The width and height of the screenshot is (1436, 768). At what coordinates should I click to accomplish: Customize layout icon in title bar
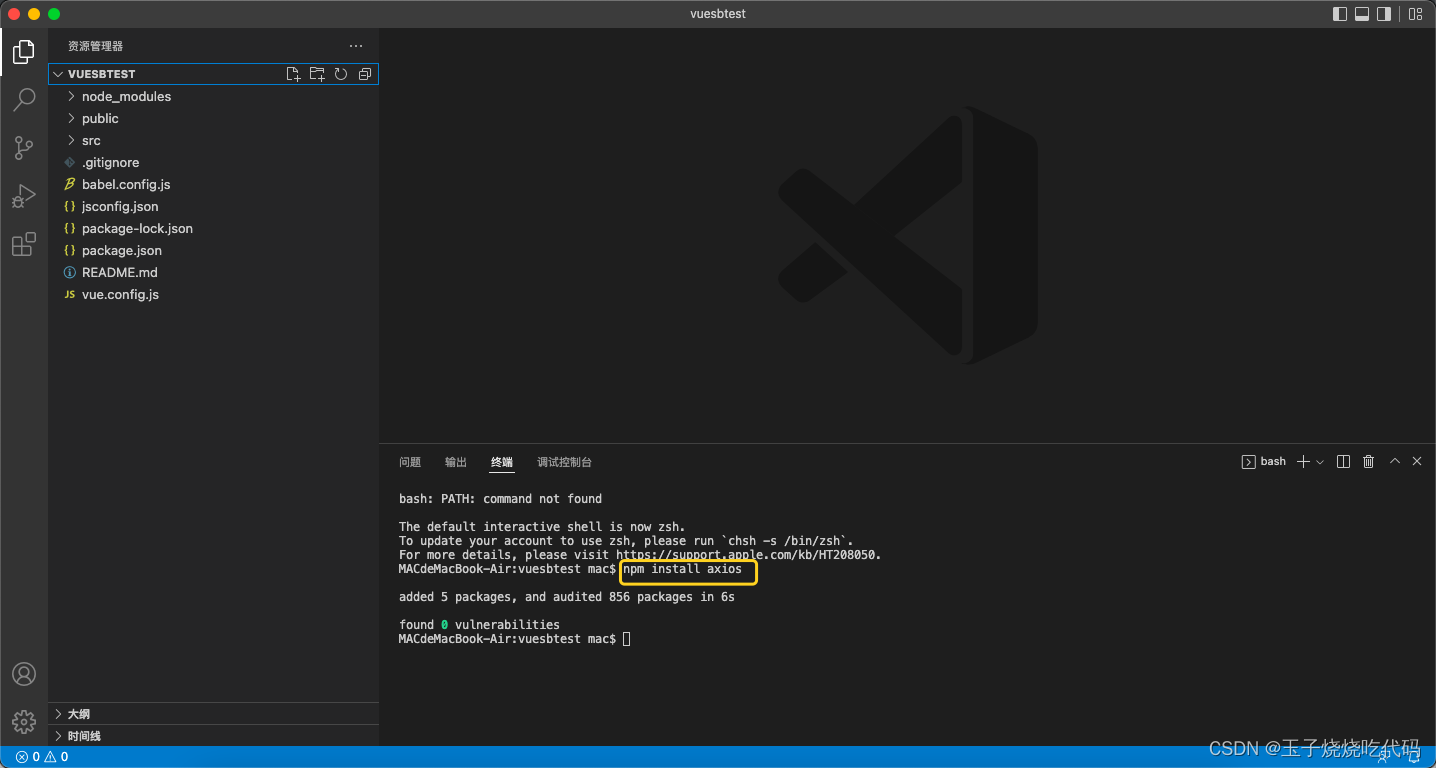point(1415,14)
